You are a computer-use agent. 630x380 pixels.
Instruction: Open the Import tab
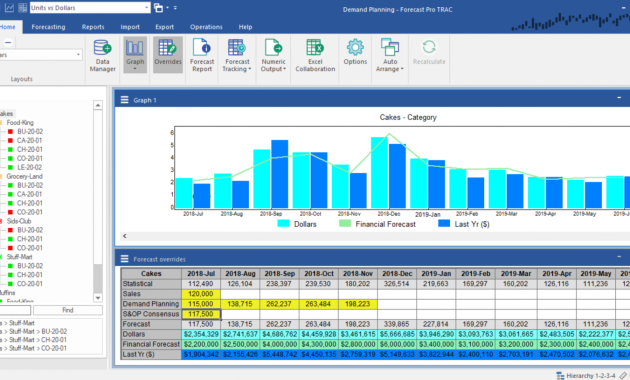pyautogui.click(x=130, y=27)
